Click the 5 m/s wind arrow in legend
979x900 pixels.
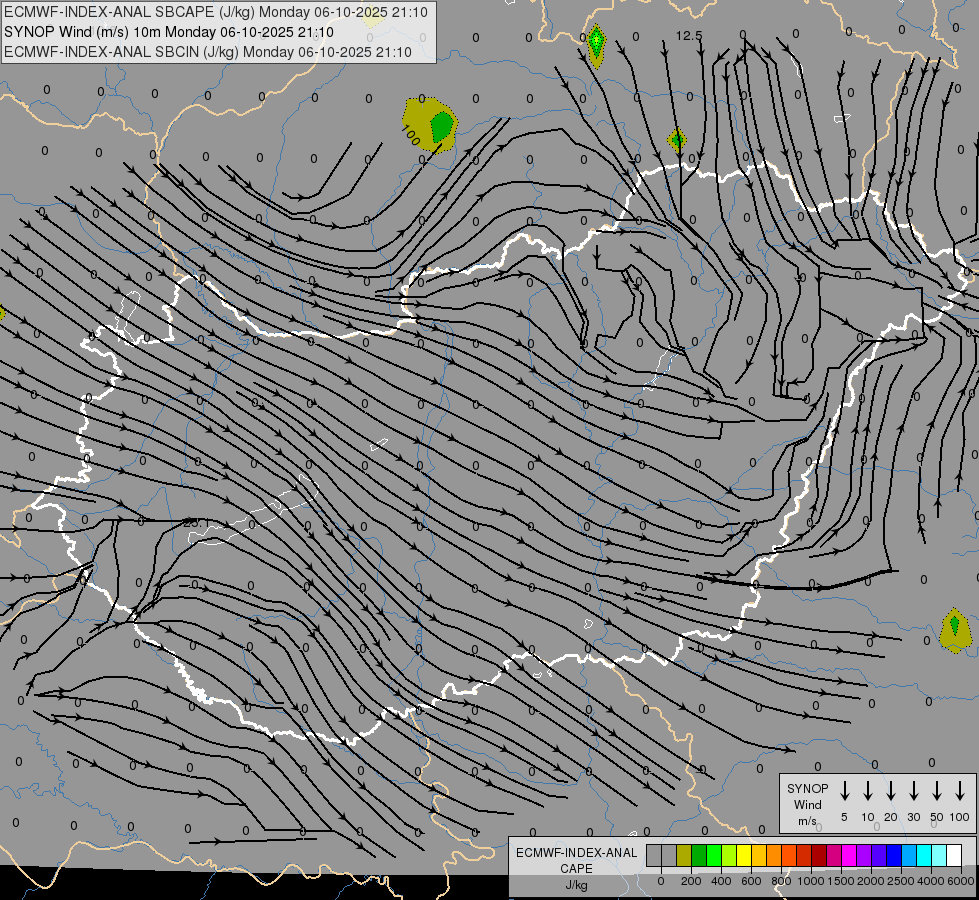tap(844, 791)
